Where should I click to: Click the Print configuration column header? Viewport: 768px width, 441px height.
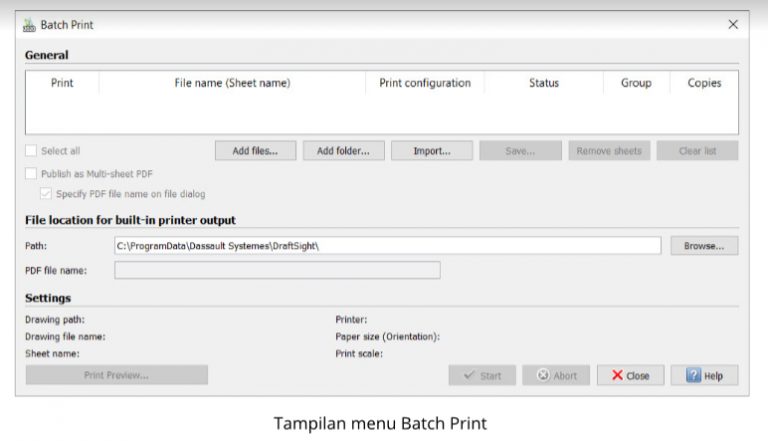[x=425, y=83]
